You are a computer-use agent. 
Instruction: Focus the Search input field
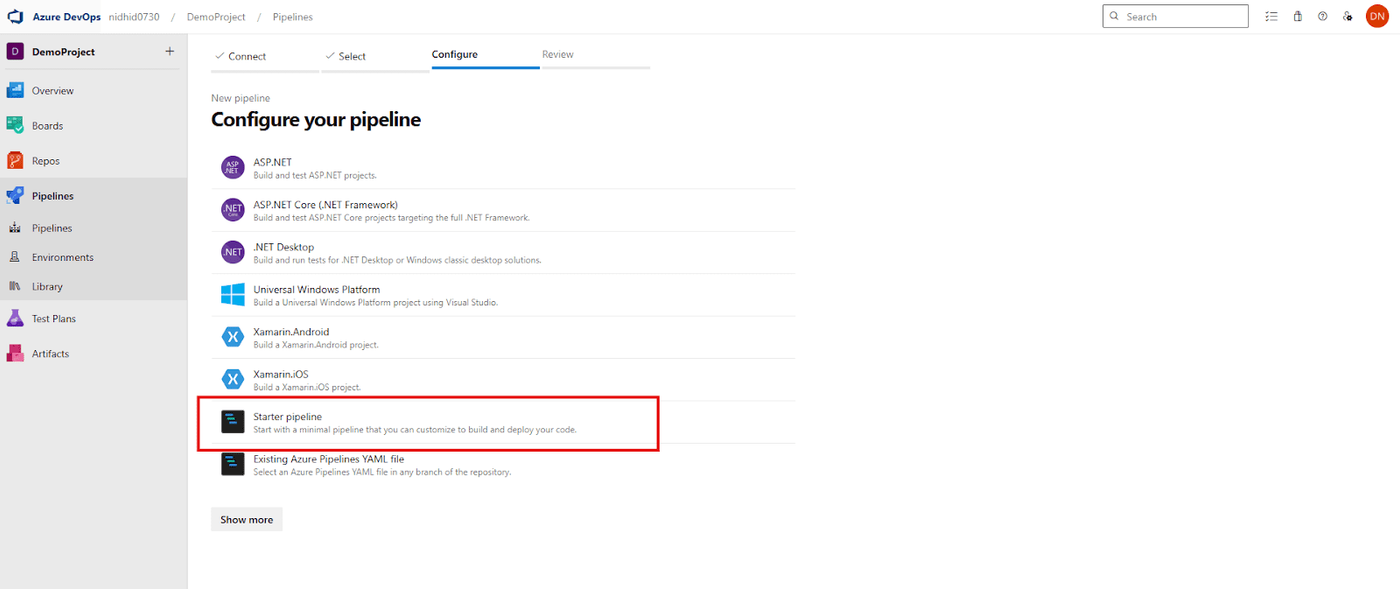tap(1175, 16)
